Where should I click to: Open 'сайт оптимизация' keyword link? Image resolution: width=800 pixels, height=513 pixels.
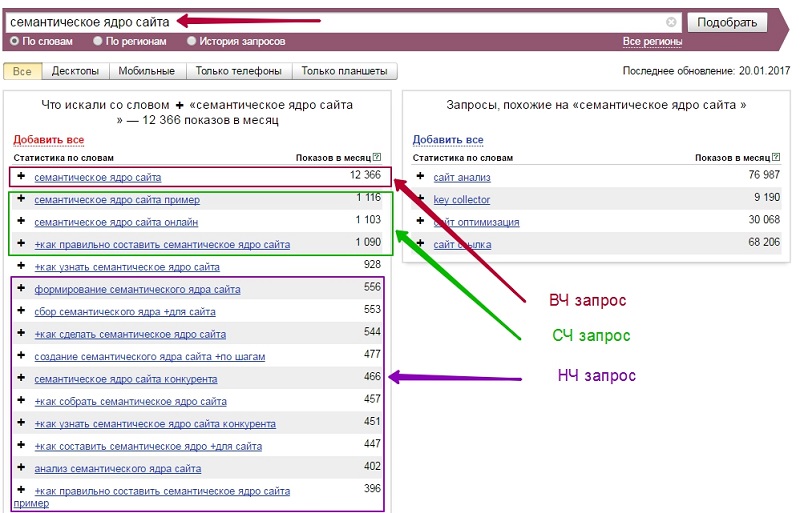476,223
